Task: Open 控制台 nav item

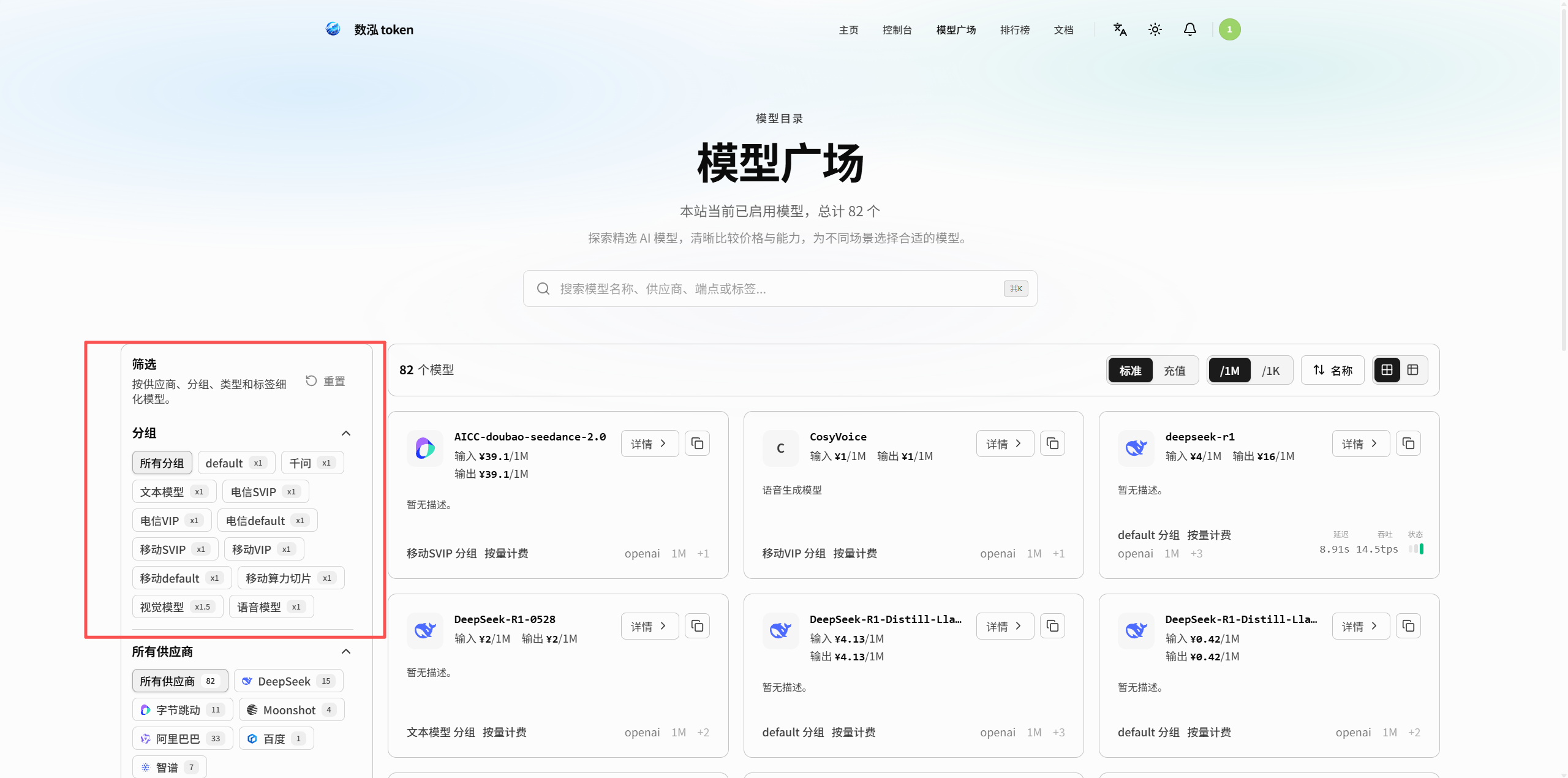Action: pyautogui.click(x=897, y=30)
